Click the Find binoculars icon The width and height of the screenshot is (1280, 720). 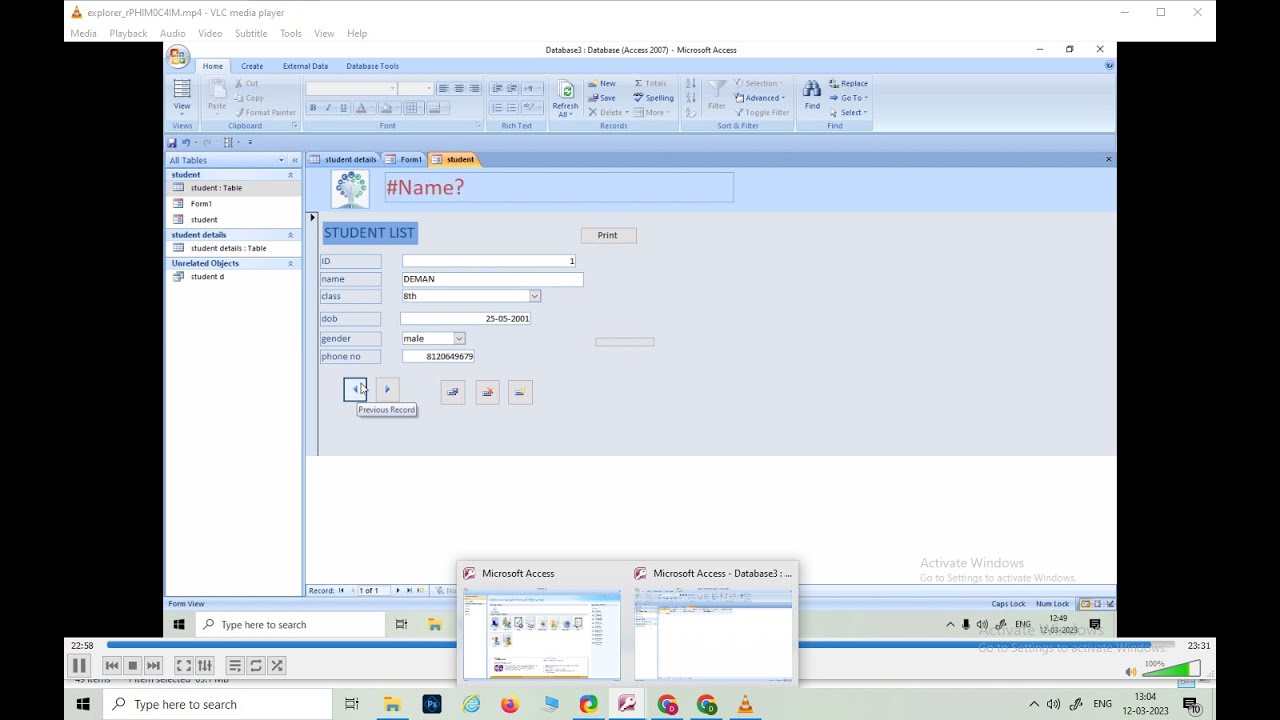coord(812,95)
